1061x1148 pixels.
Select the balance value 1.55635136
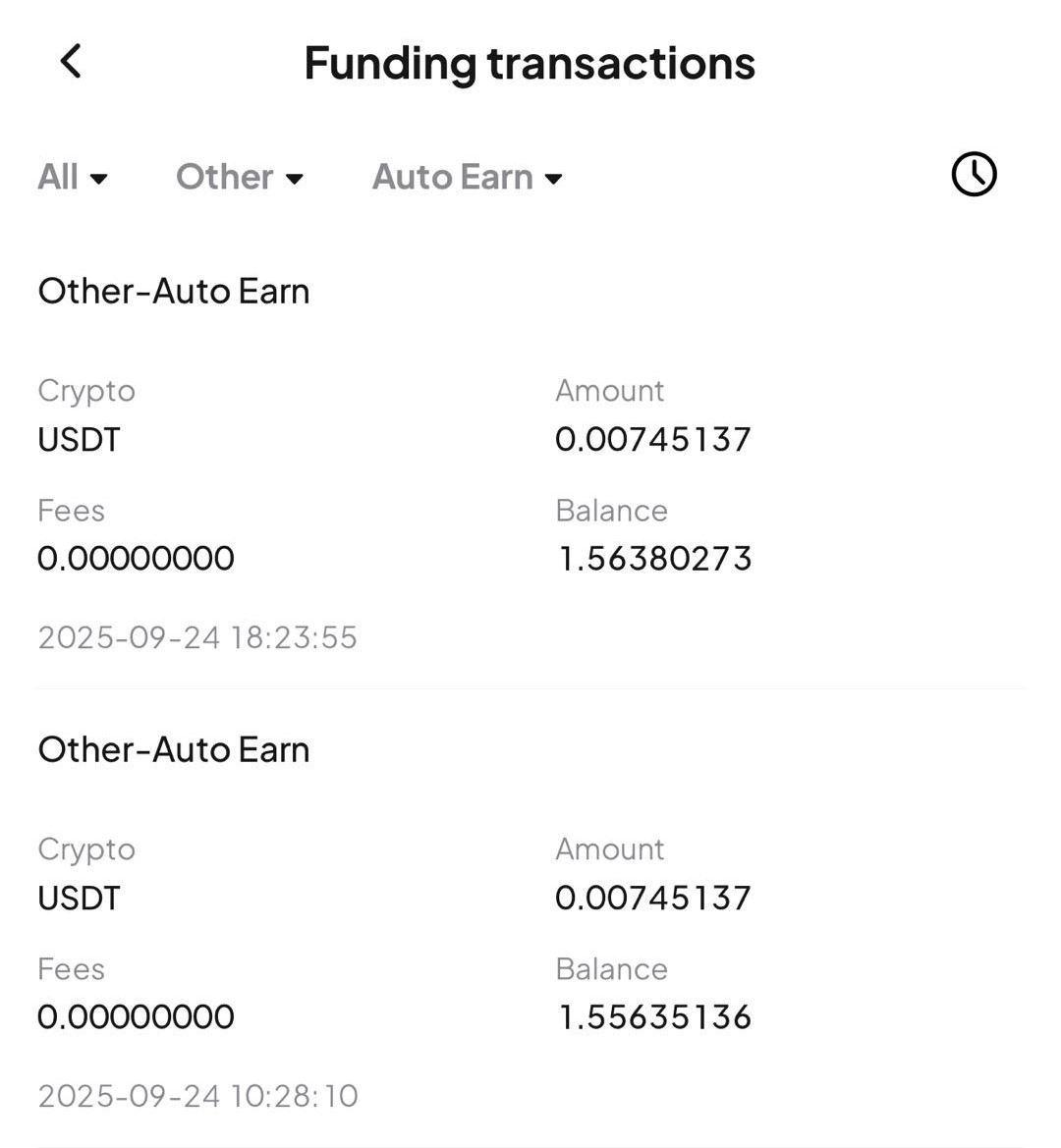tap(654, 1017)
